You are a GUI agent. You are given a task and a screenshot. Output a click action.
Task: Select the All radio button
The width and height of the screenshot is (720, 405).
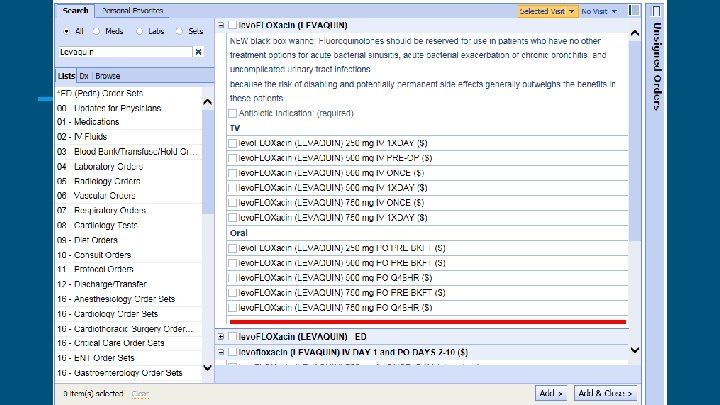[x=67, y=31]
